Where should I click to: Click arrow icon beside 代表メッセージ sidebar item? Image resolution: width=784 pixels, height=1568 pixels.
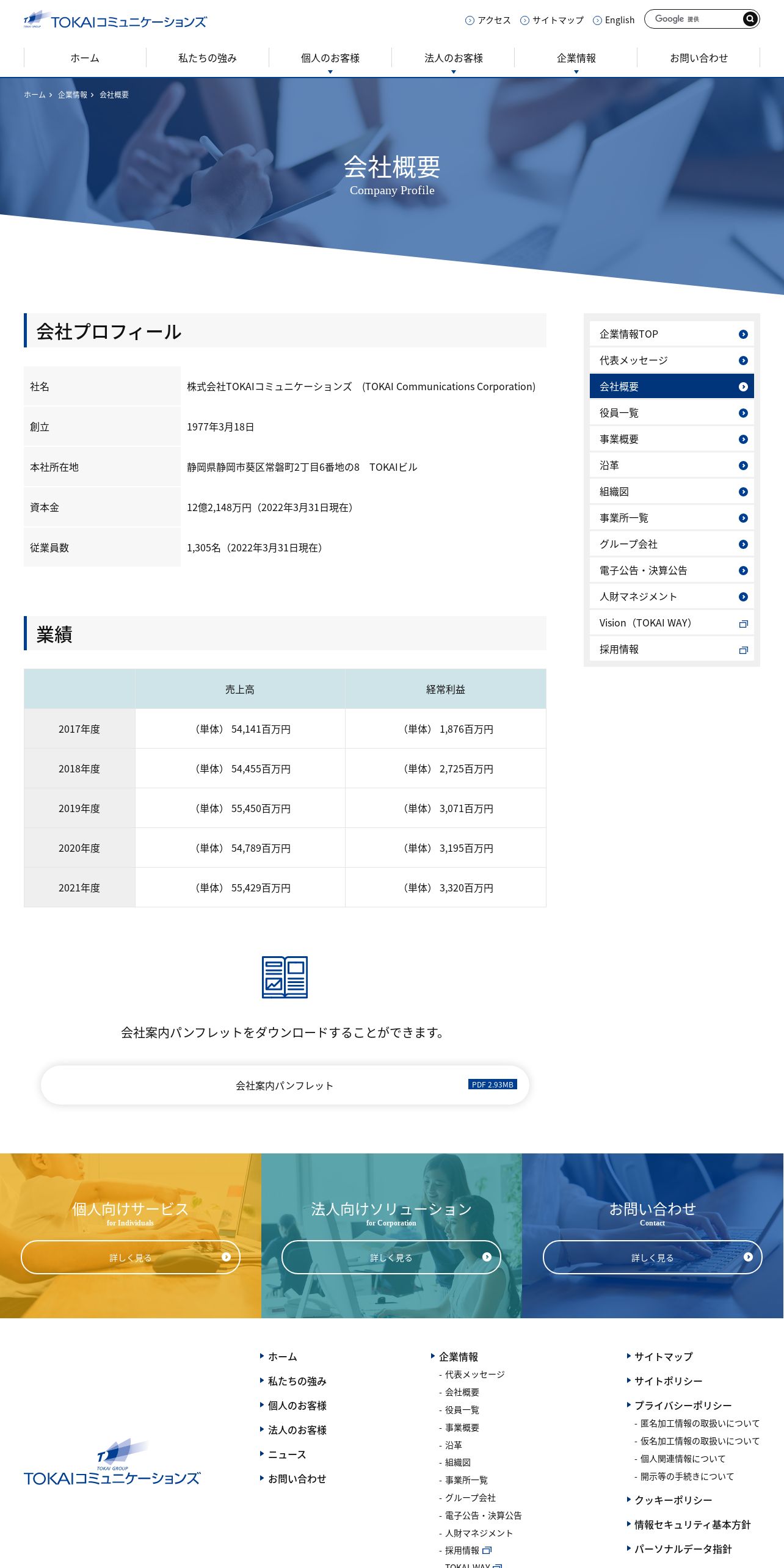(743, 360)
